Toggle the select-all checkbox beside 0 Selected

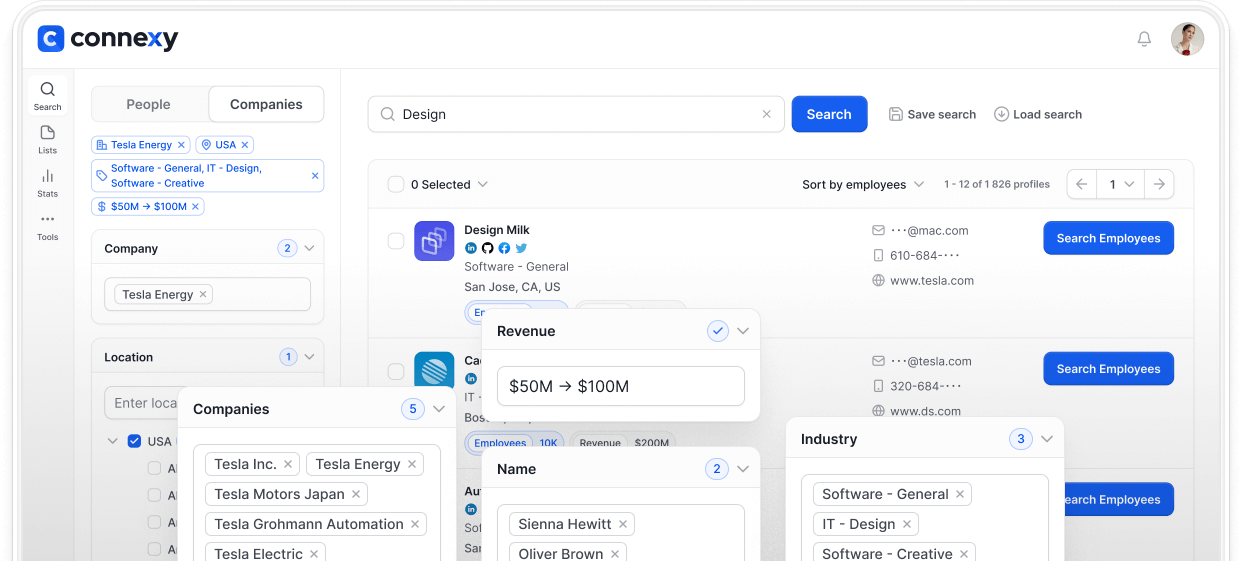pyautogui.click(x=396, y=184)
